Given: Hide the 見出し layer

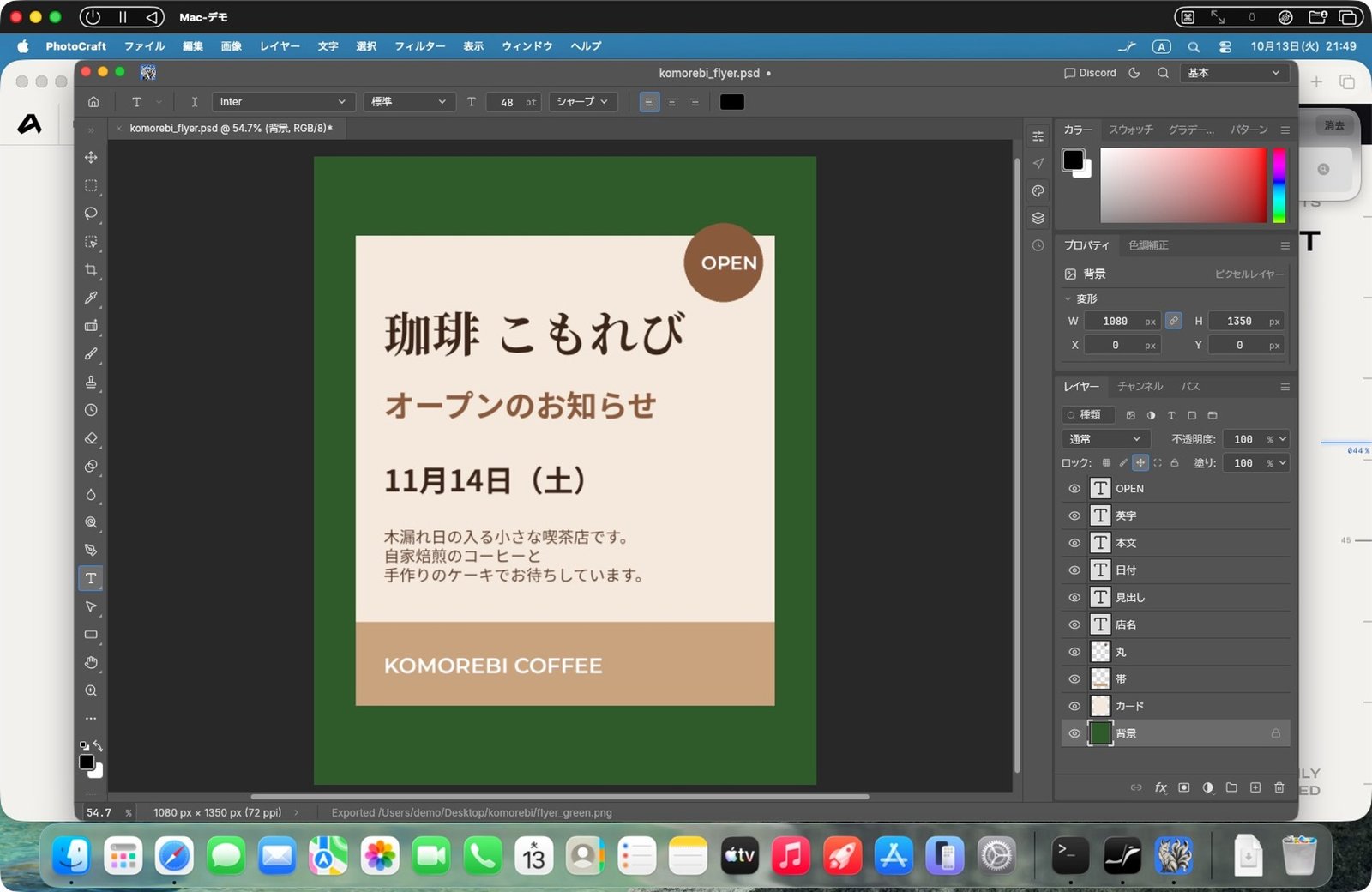Looking at the screenshot, I should [x=1074, y=597].
